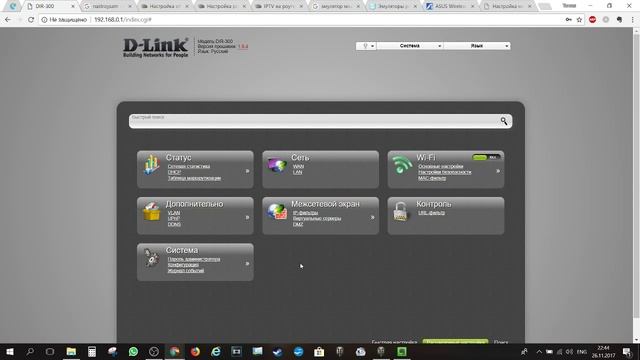This screenshot has height=360, width=640.
Task: Open the Статус section heading
Action: point(178,158)
